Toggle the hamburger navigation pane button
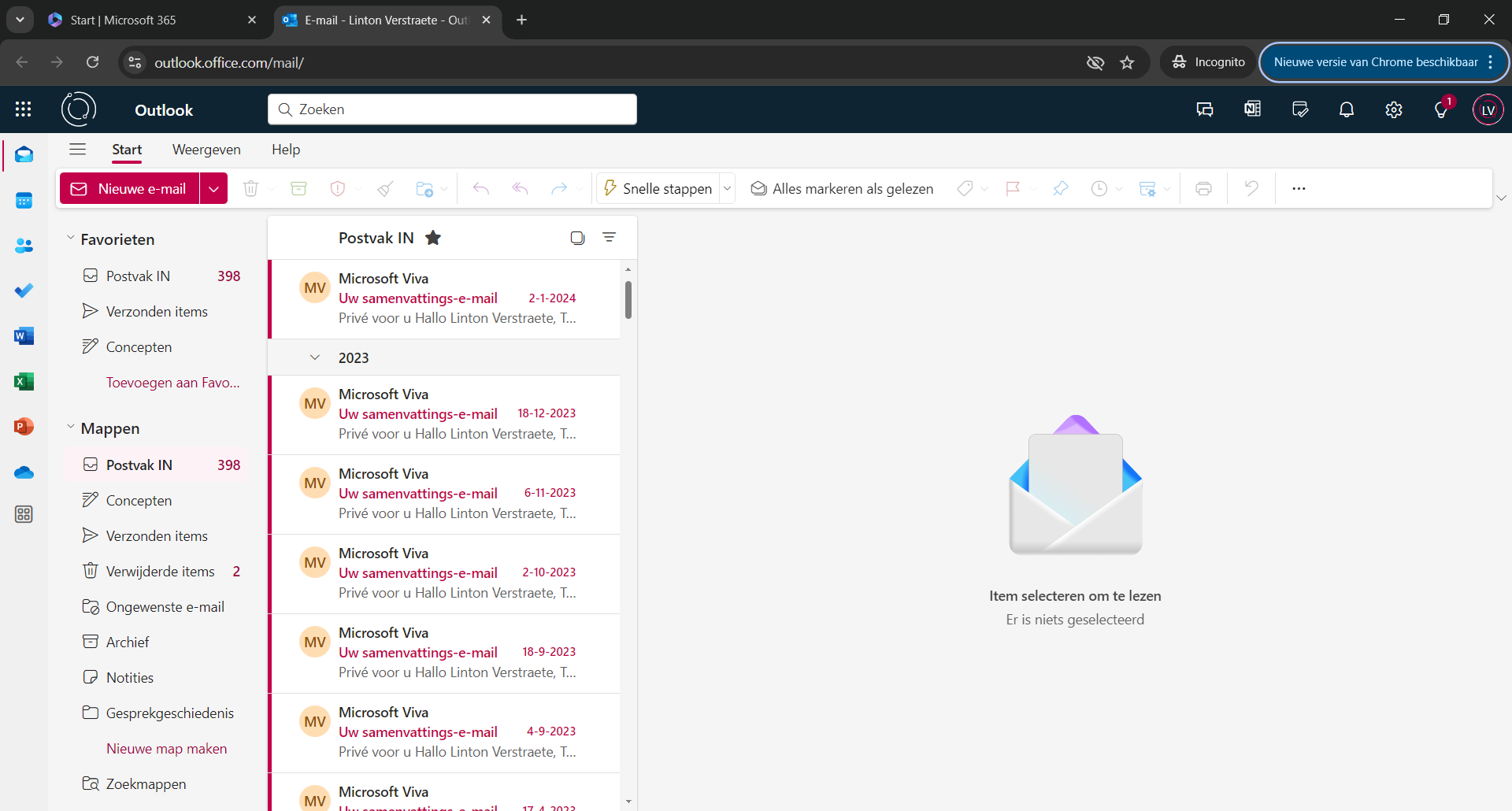This screenshot has width=1512, height=811. (77, 149)
